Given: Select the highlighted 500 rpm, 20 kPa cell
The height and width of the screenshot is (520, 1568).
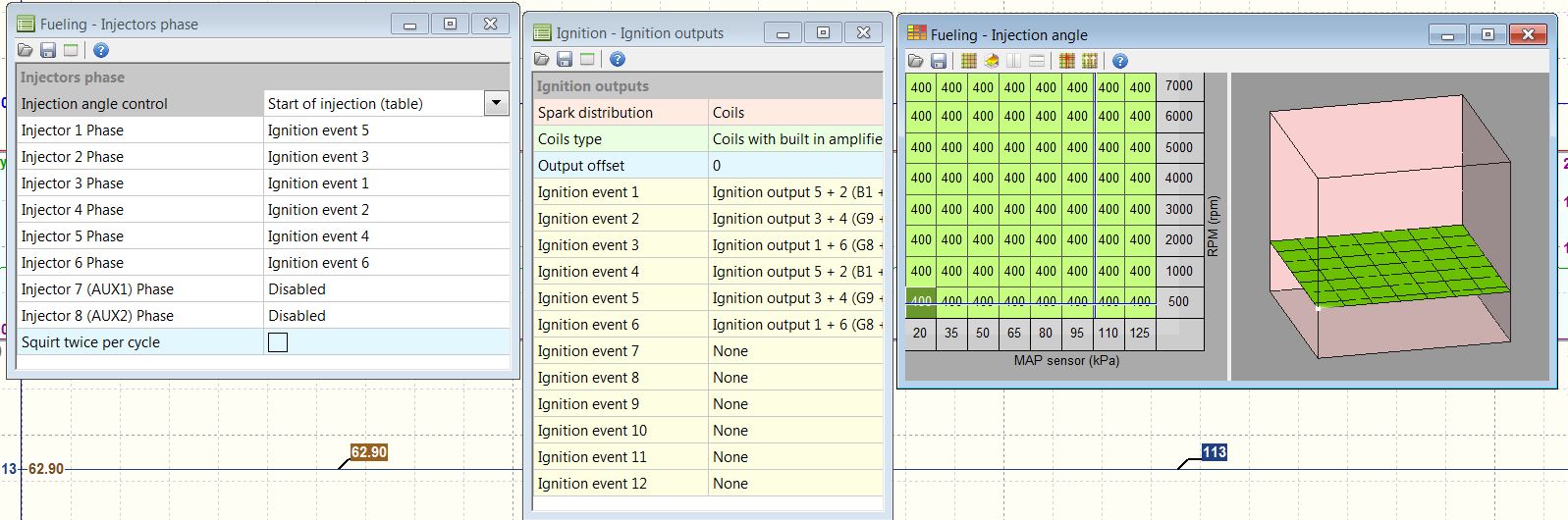Looking at the screenshot, I should click(920, 303).
